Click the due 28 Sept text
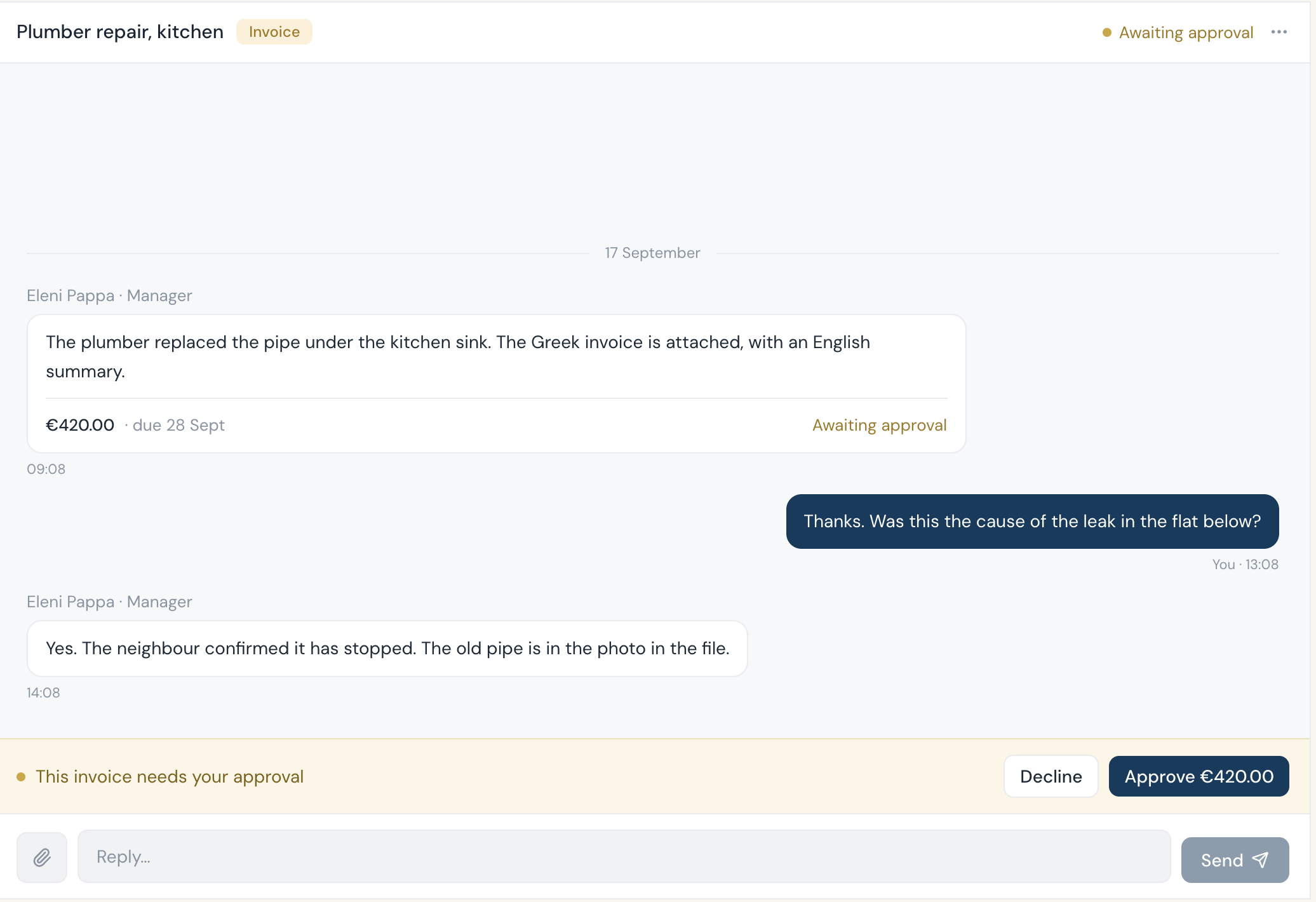 (178, 425)
